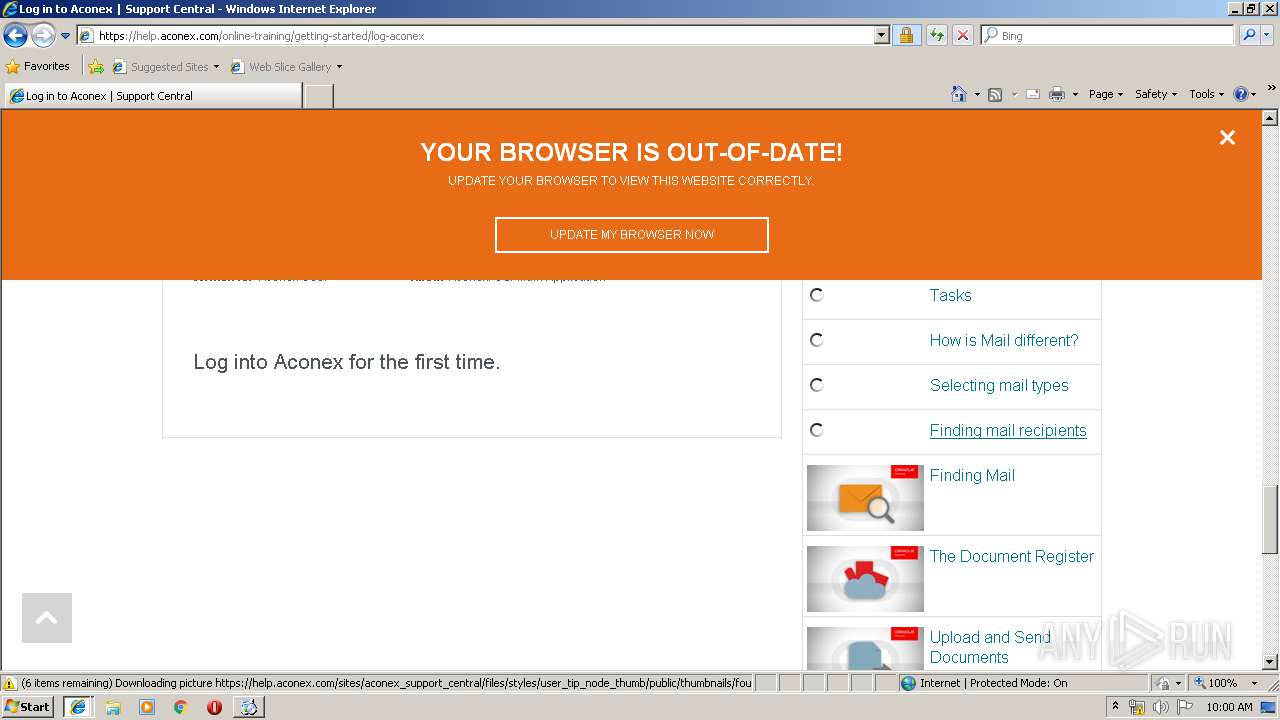Open the Tools menu
This screenshot has height=720, width=1280.
pyautogui.click(x=1206, y=94)
